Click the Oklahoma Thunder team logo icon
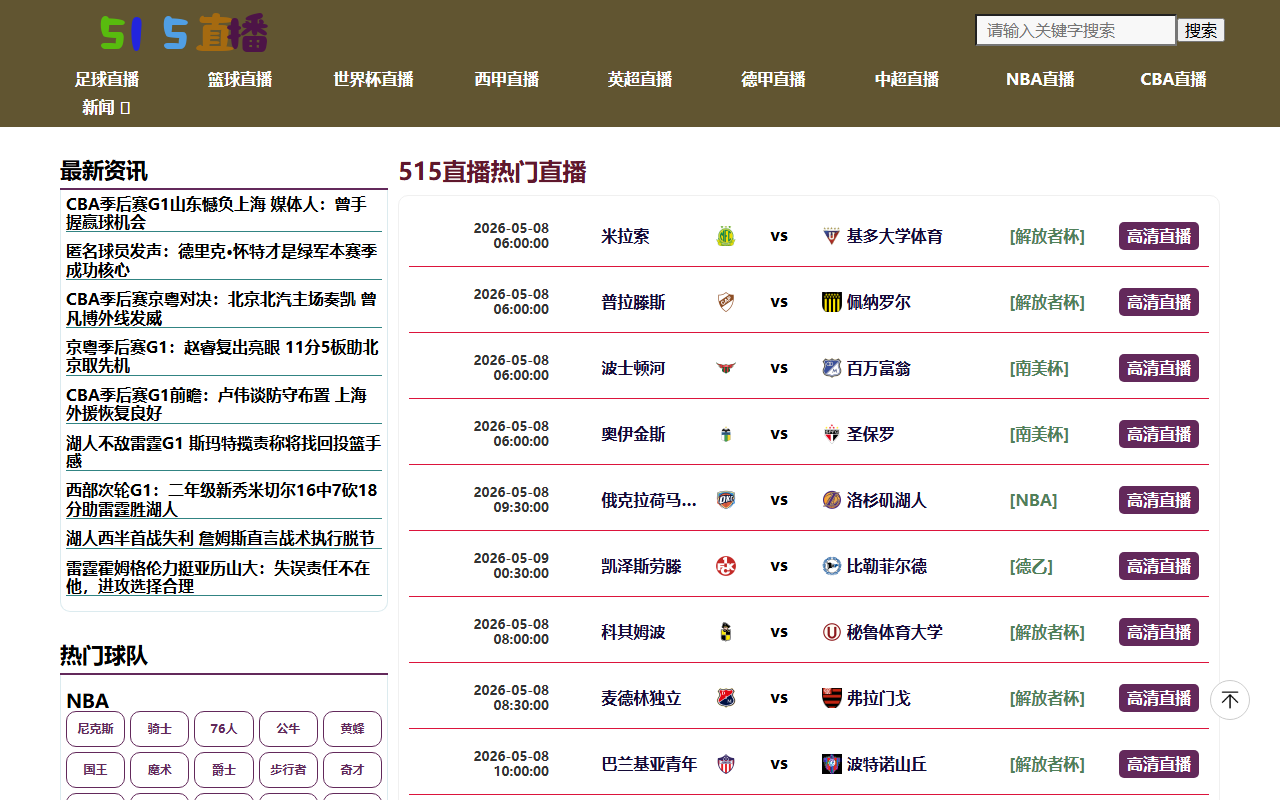The image size is (1280, 800). click(x=726, y=500)
